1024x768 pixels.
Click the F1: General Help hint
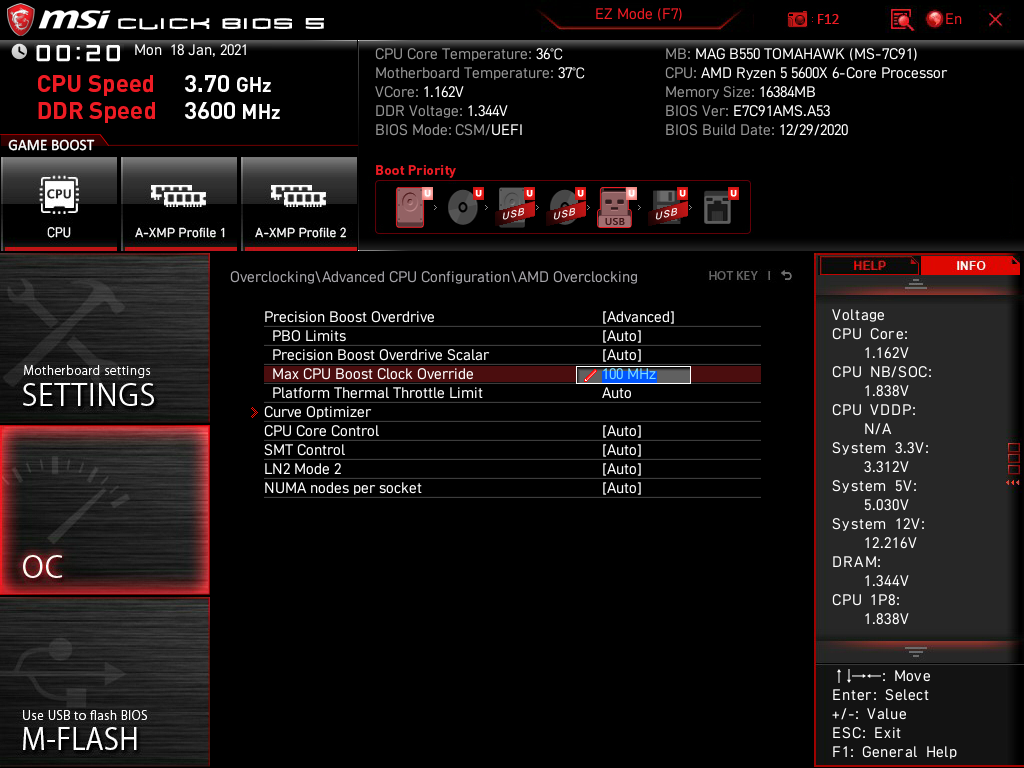click(x=894, y=752)
